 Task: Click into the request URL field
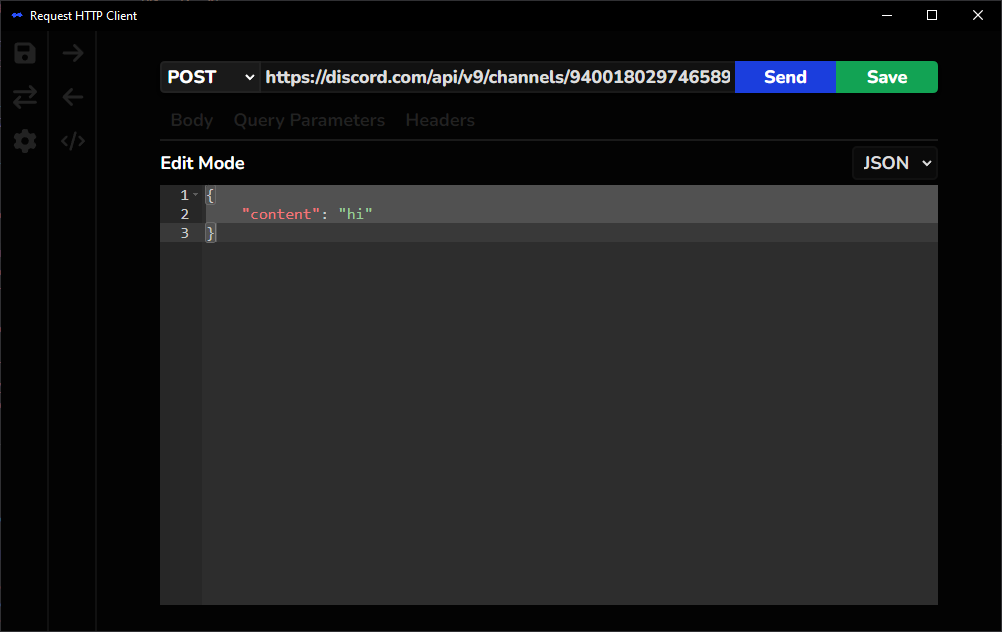[x=497, y=77]
